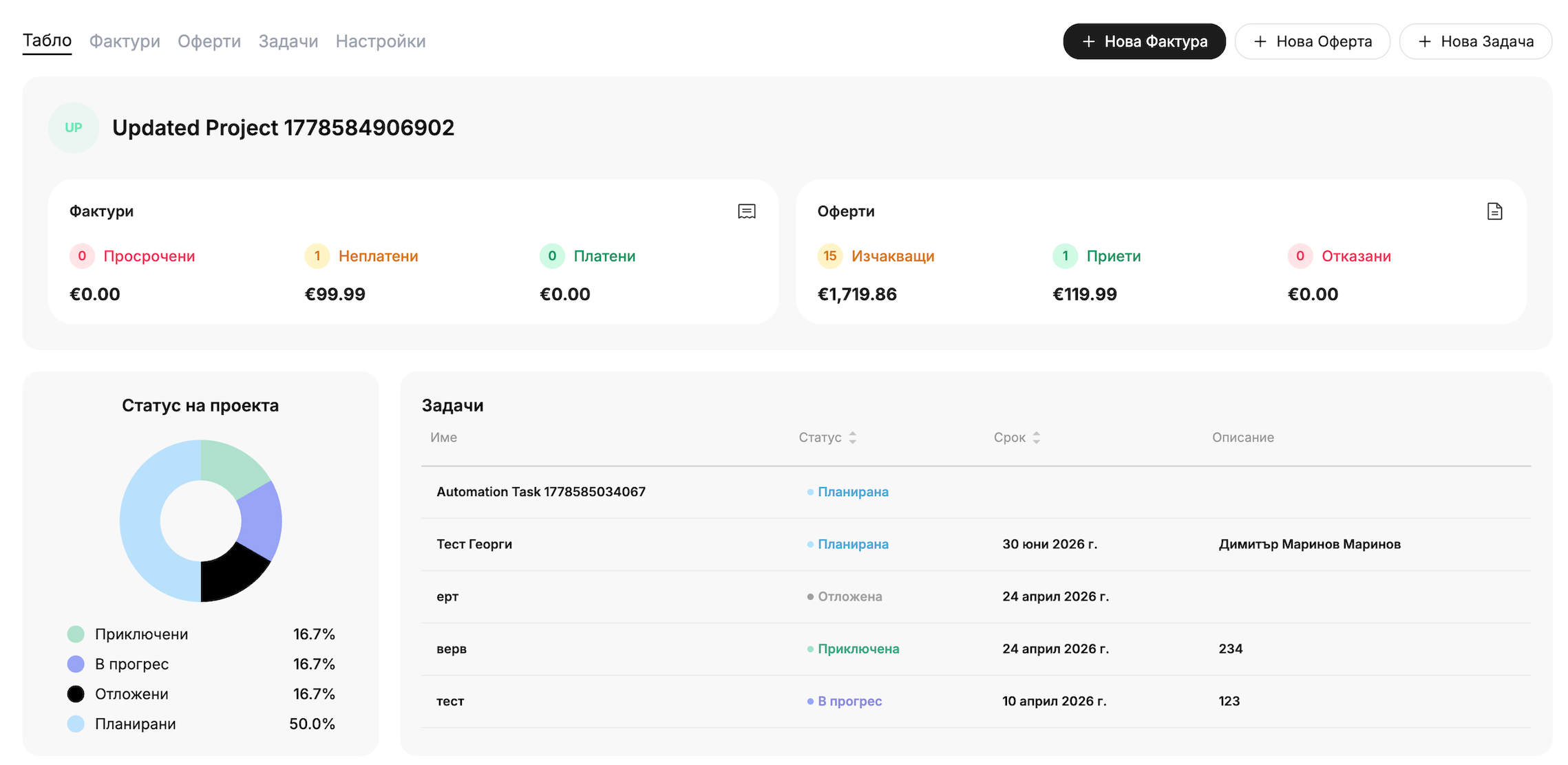Click the Планирана status of Automation Task

(x=848, y=492)
